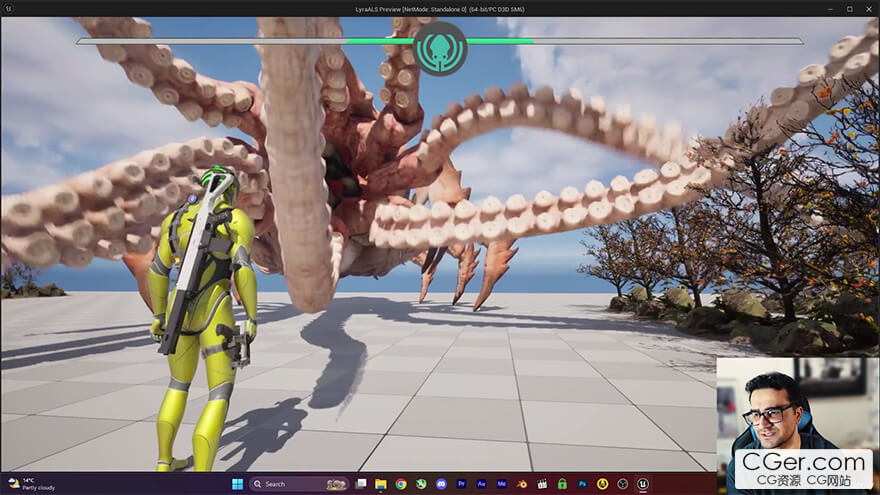Click the kraken boss emblem icon
The width and height of the screenshot is (880, 495).
pyautogui.click(x=440, y=49)
